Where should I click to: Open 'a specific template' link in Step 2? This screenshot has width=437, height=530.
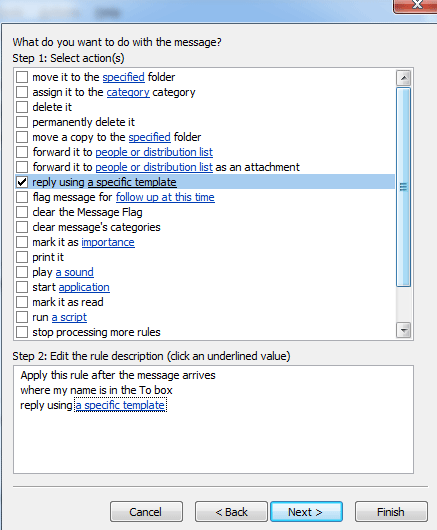coord(120,405)
